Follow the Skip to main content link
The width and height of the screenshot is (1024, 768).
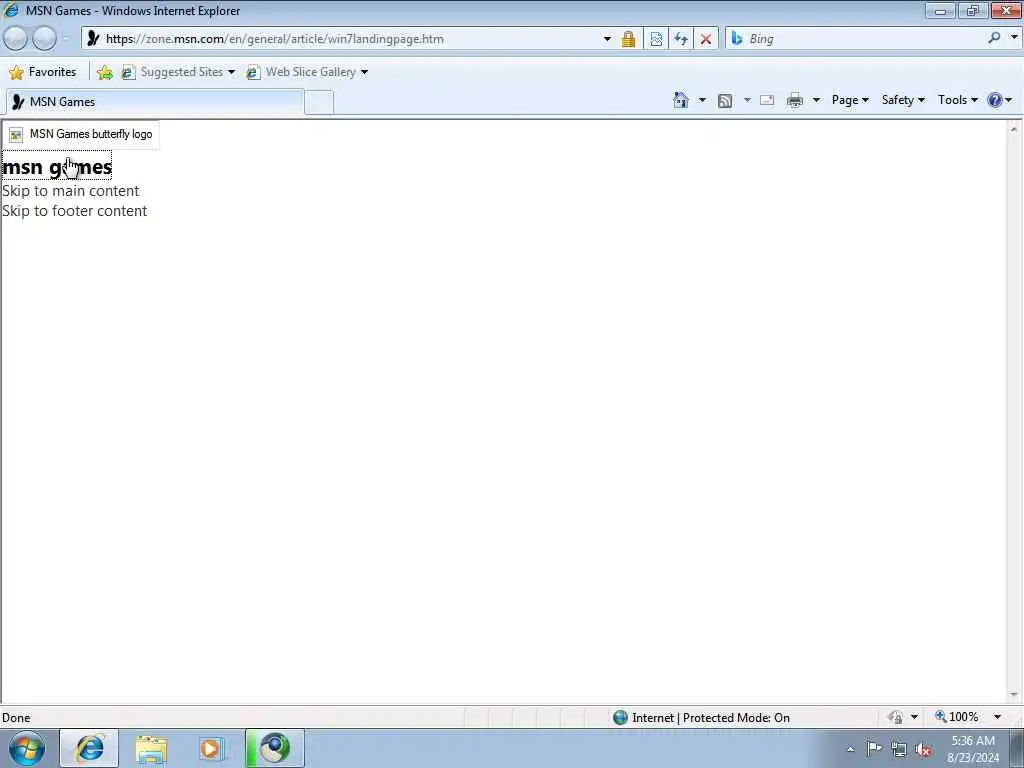click(71, 191)
